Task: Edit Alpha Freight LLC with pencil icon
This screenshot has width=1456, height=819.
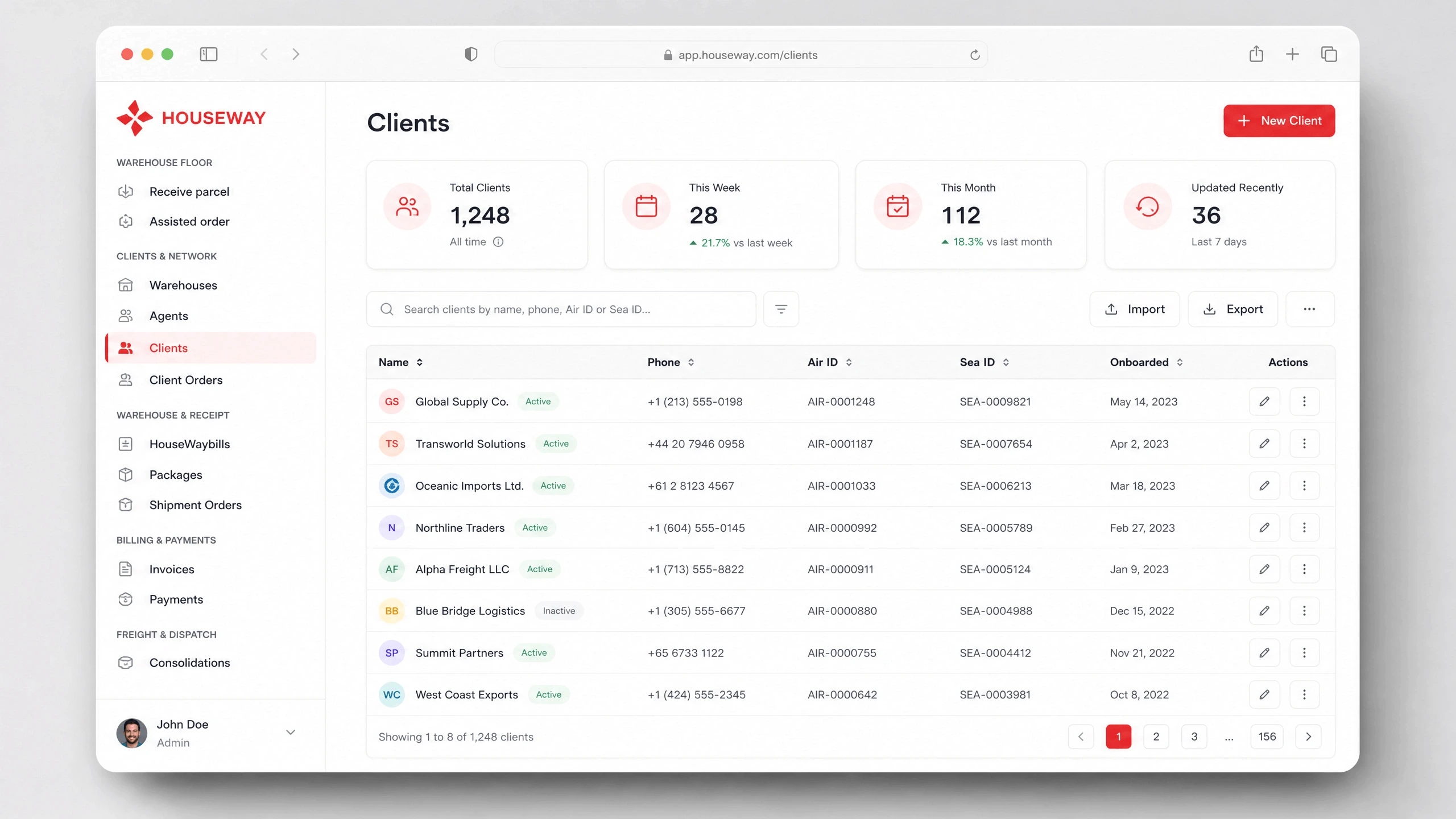Action: click(1264, 569)
